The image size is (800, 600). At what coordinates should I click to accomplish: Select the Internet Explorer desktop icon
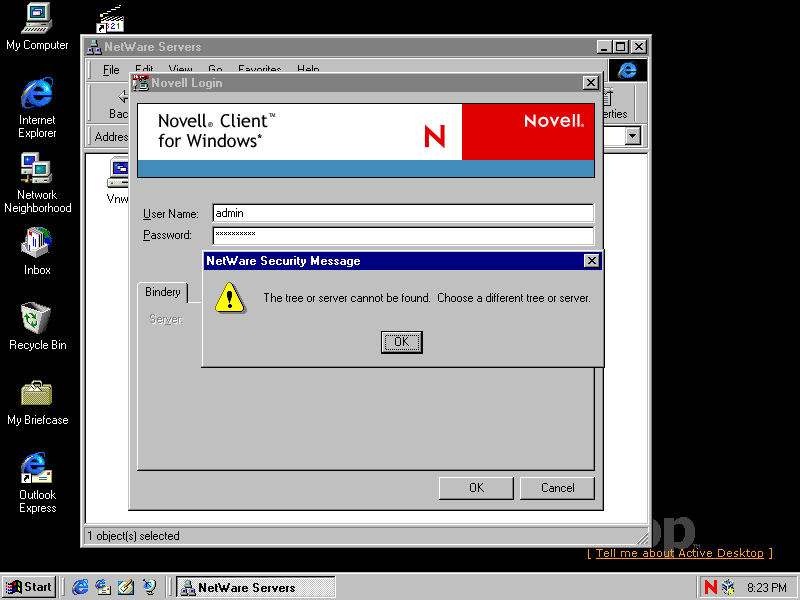click(x=37, y=108)
